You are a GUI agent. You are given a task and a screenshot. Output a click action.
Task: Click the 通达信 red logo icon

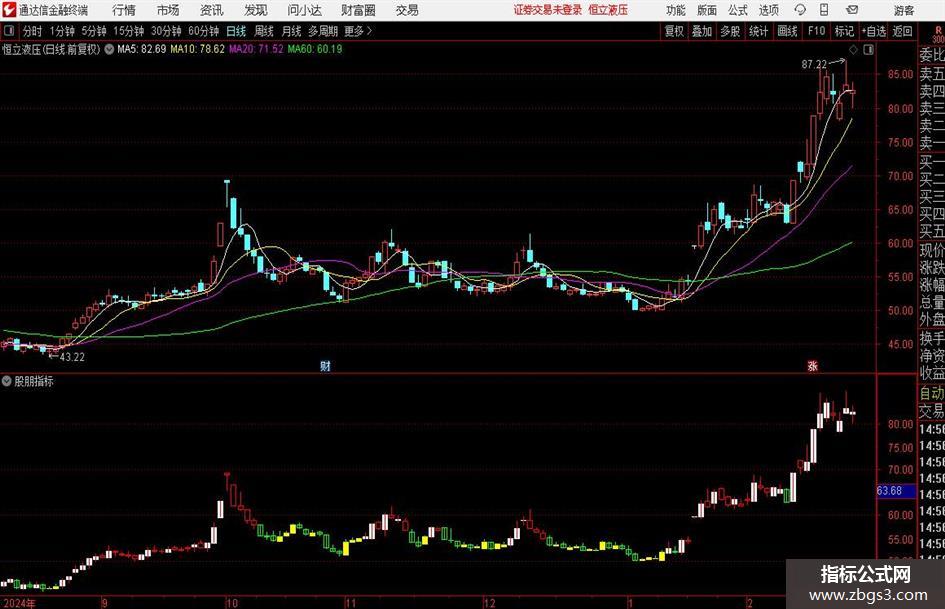tap(9, 10)
